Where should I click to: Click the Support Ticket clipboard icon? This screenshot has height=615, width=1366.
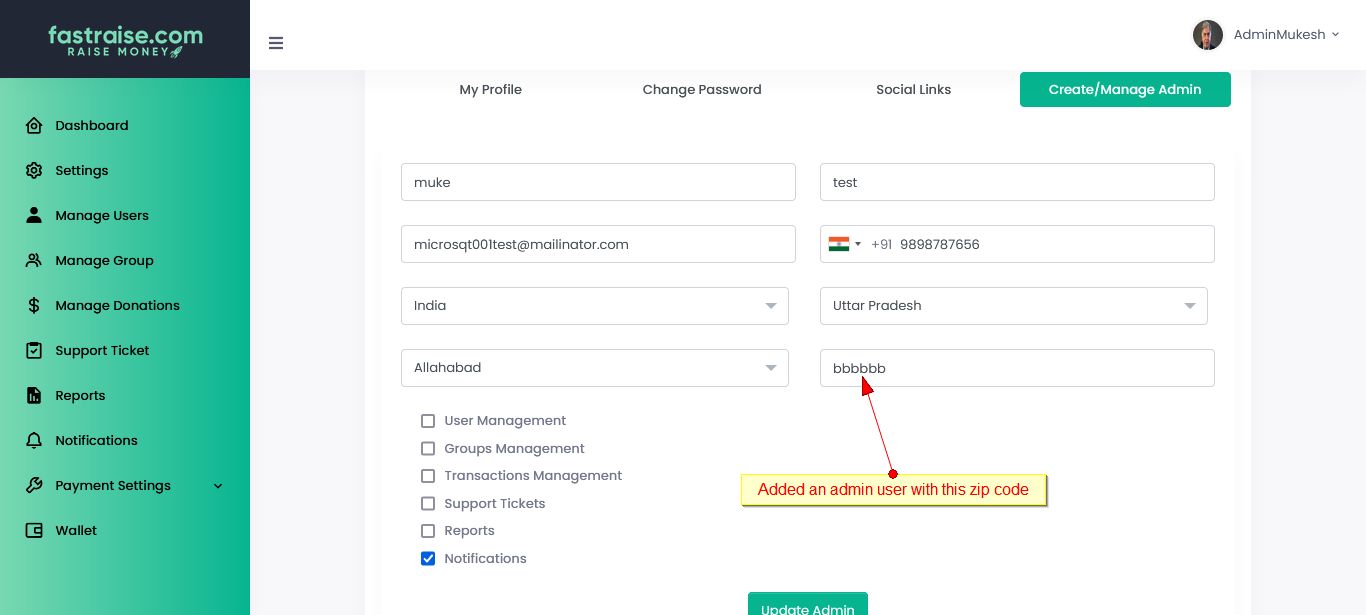pos(34,351)
